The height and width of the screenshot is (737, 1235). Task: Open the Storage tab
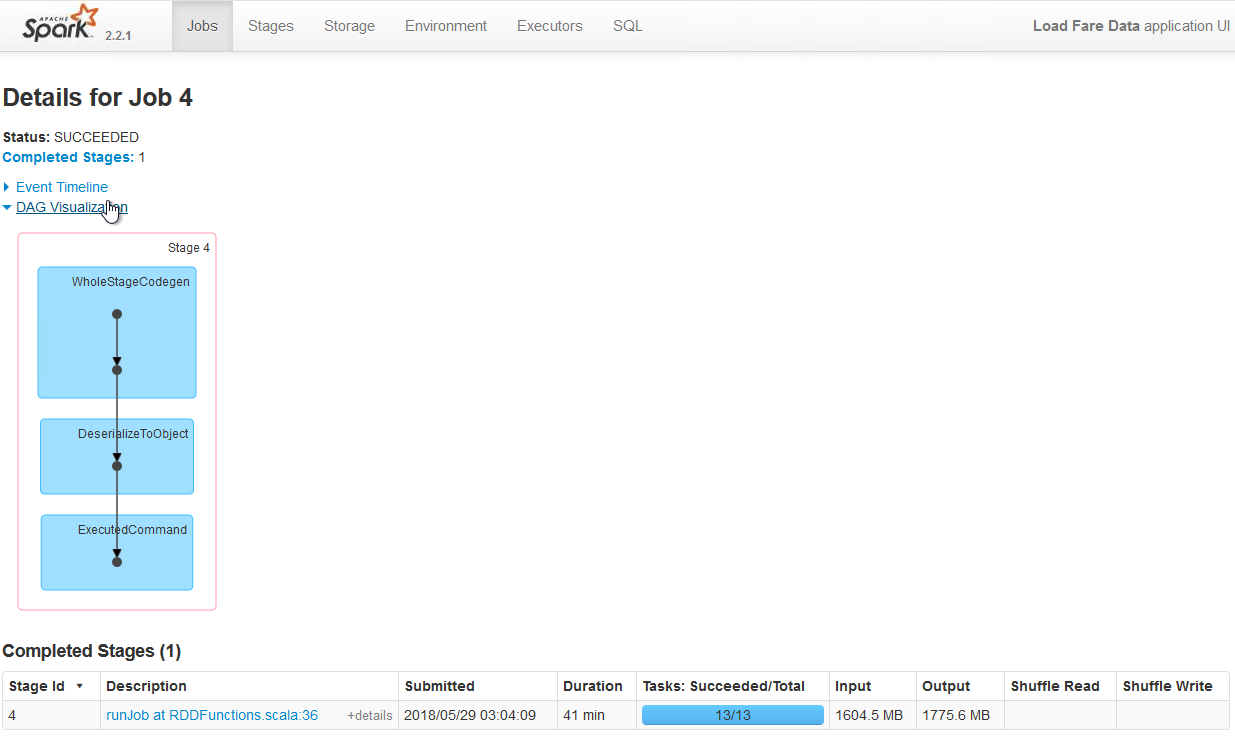[349, 26]
